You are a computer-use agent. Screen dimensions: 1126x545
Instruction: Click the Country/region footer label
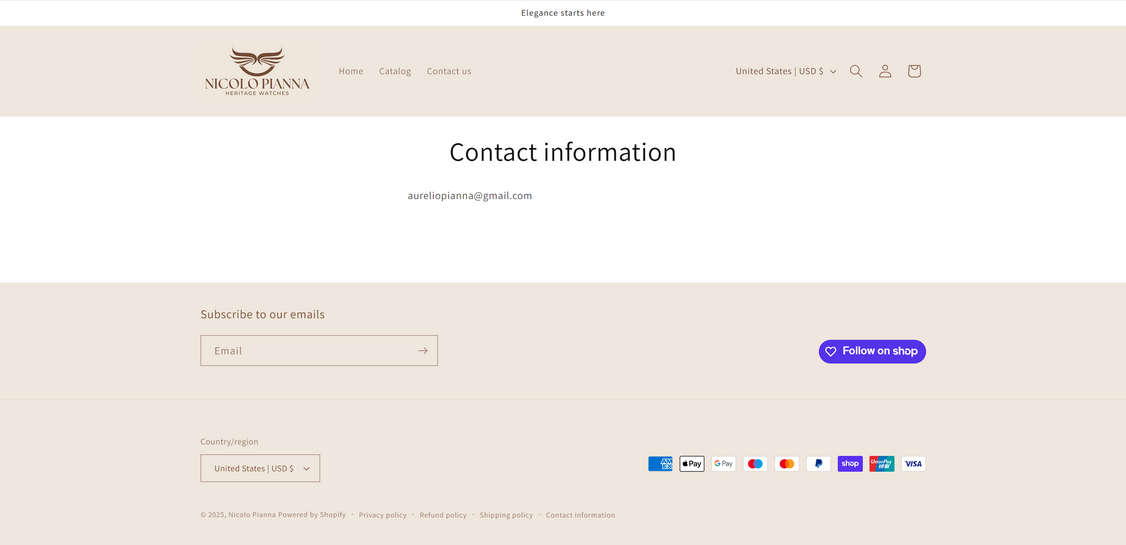[x=229, y=442]
